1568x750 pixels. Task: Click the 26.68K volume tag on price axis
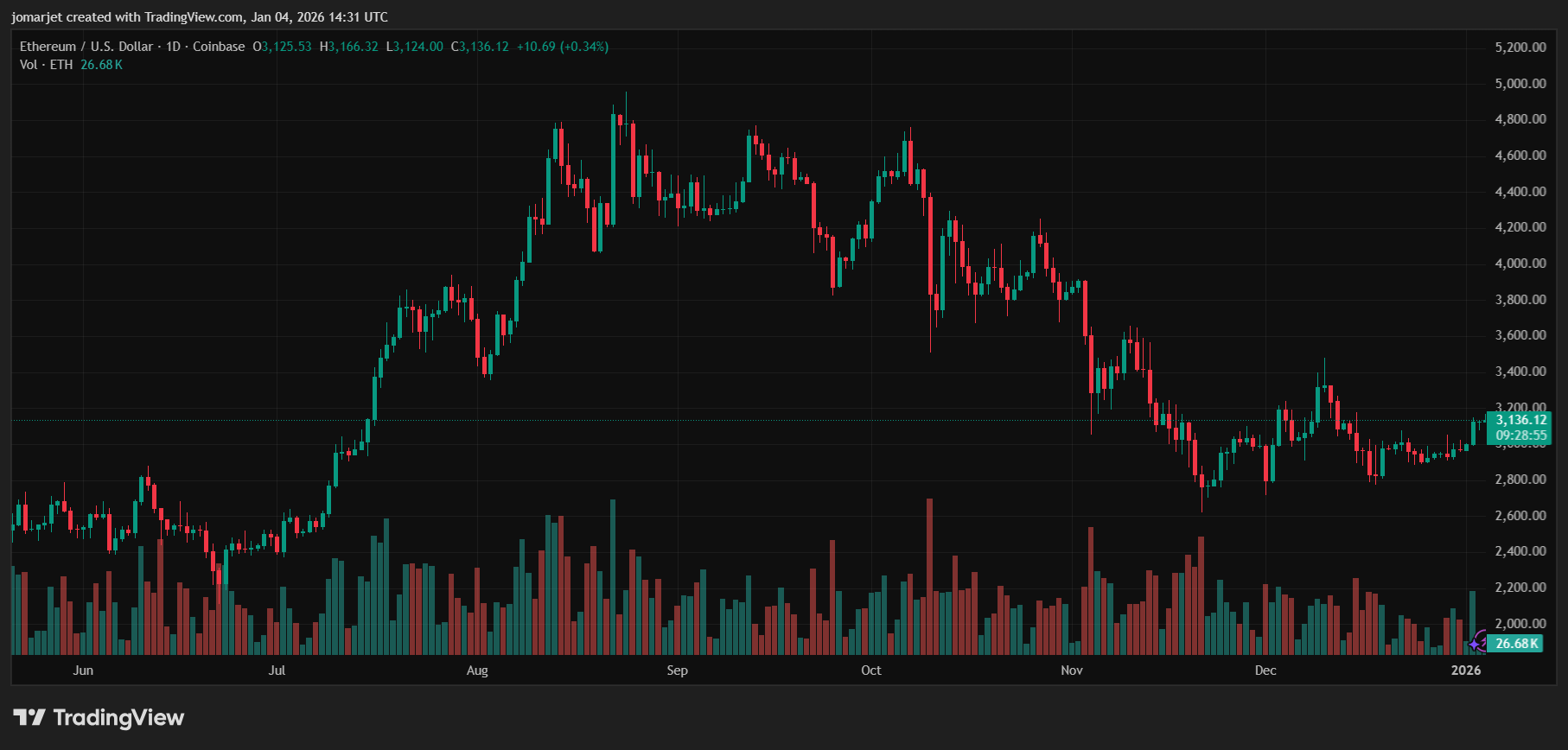tap(1516, 644)
